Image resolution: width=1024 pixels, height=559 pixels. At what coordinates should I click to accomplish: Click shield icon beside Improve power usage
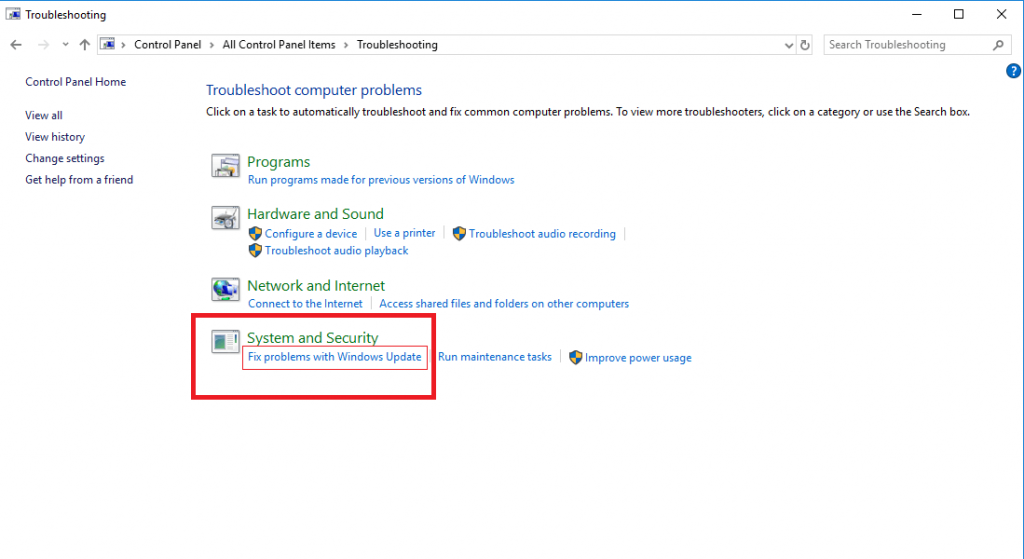coord(575,357)
